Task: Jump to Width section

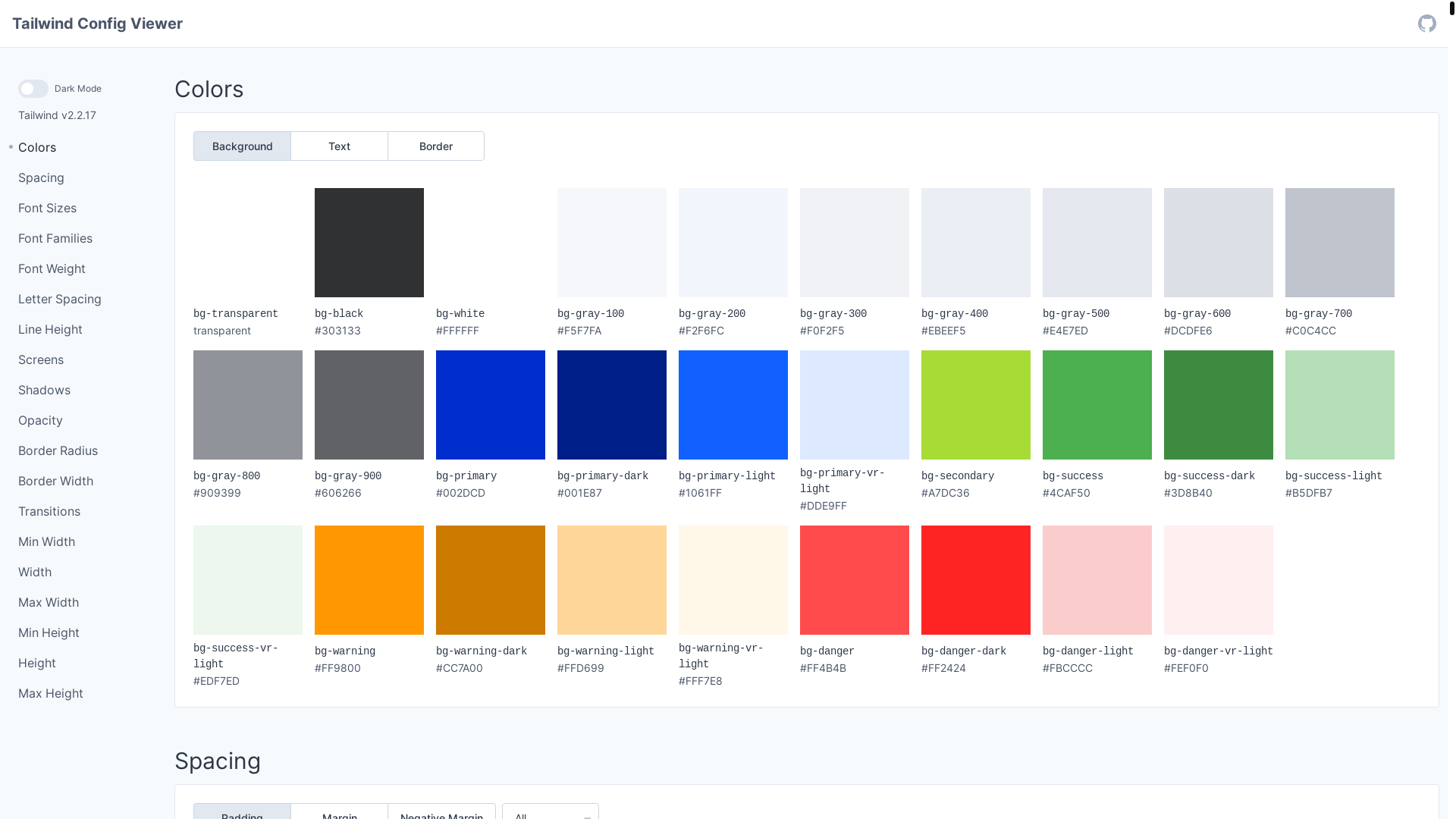Action: [35, 572]
